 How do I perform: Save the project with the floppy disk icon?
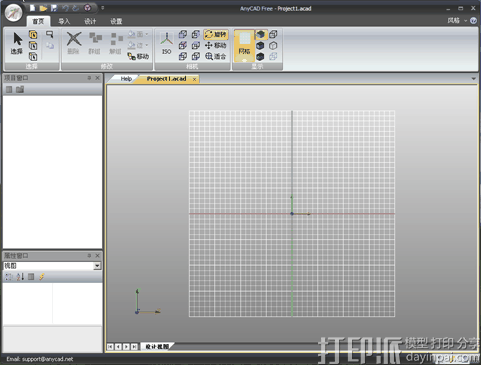54,8
